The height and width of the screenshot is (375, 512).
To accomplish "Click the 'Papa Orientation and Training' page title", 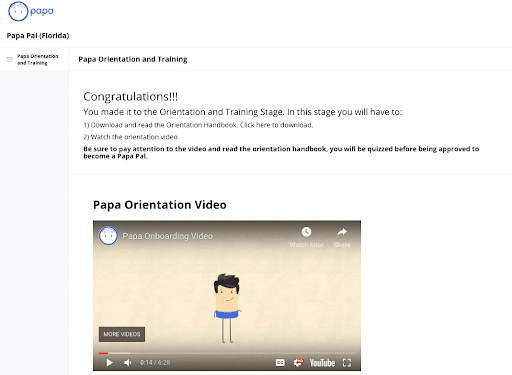I will 133,59.
